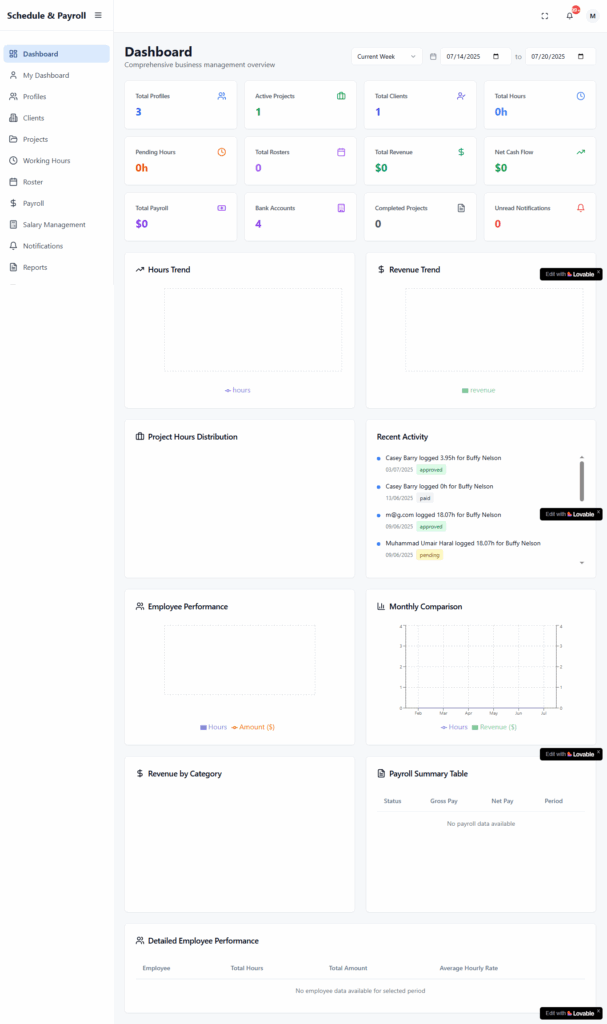This screenshot has width=607, height=1024.
Task: Click the Total Revenue dollar icon
Action: coord(461,152)
